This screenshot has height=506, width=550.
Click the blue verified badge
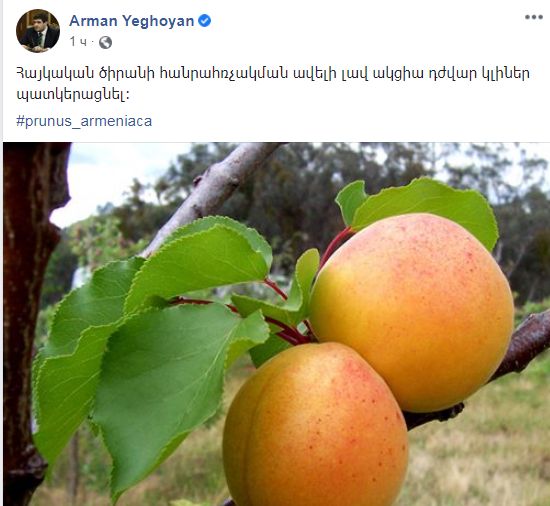point(204,21)
